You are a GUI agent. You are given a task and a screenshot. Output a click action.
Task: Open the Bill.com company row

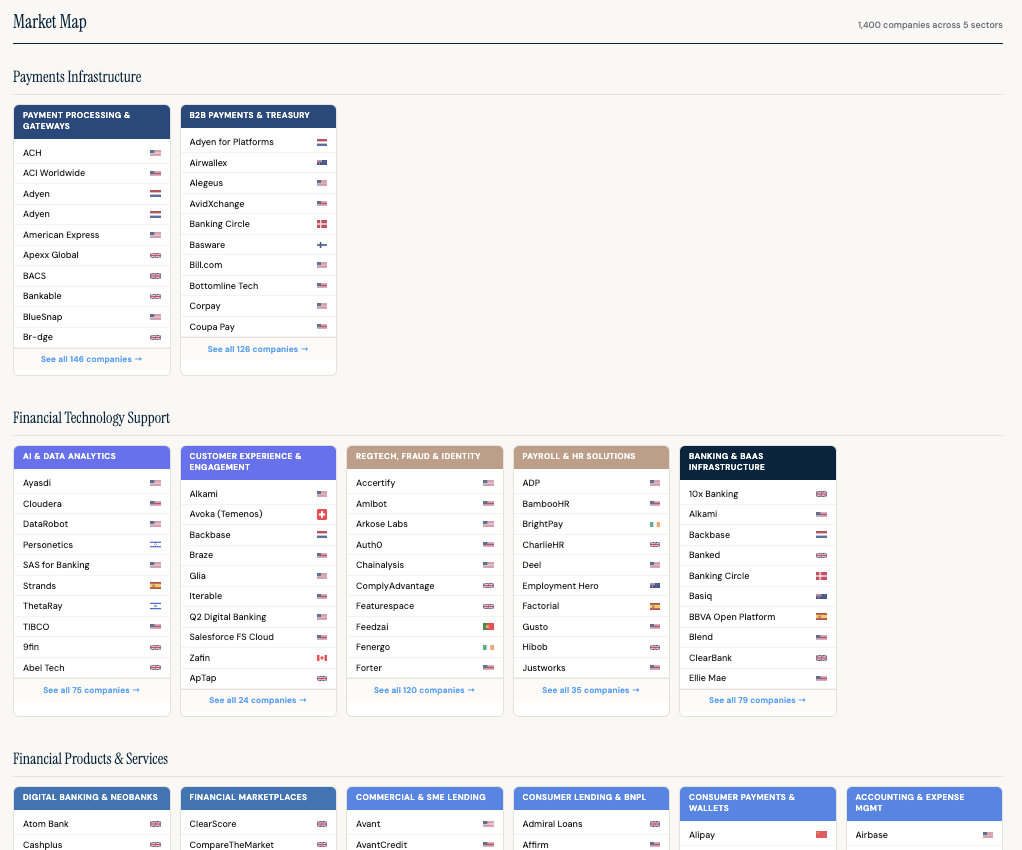[x=204, y=264]
